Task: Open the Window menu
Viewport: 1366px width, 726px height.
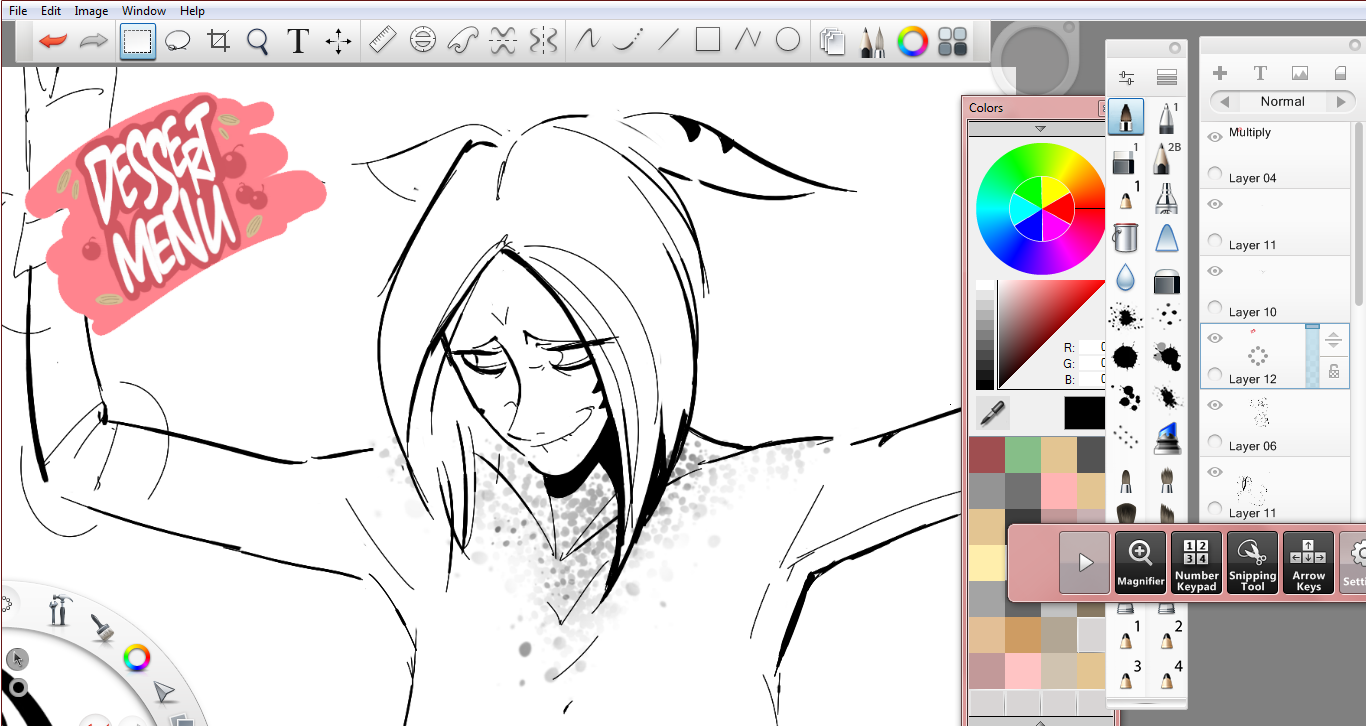Action: pyautogui.click(x=144, y=11)
